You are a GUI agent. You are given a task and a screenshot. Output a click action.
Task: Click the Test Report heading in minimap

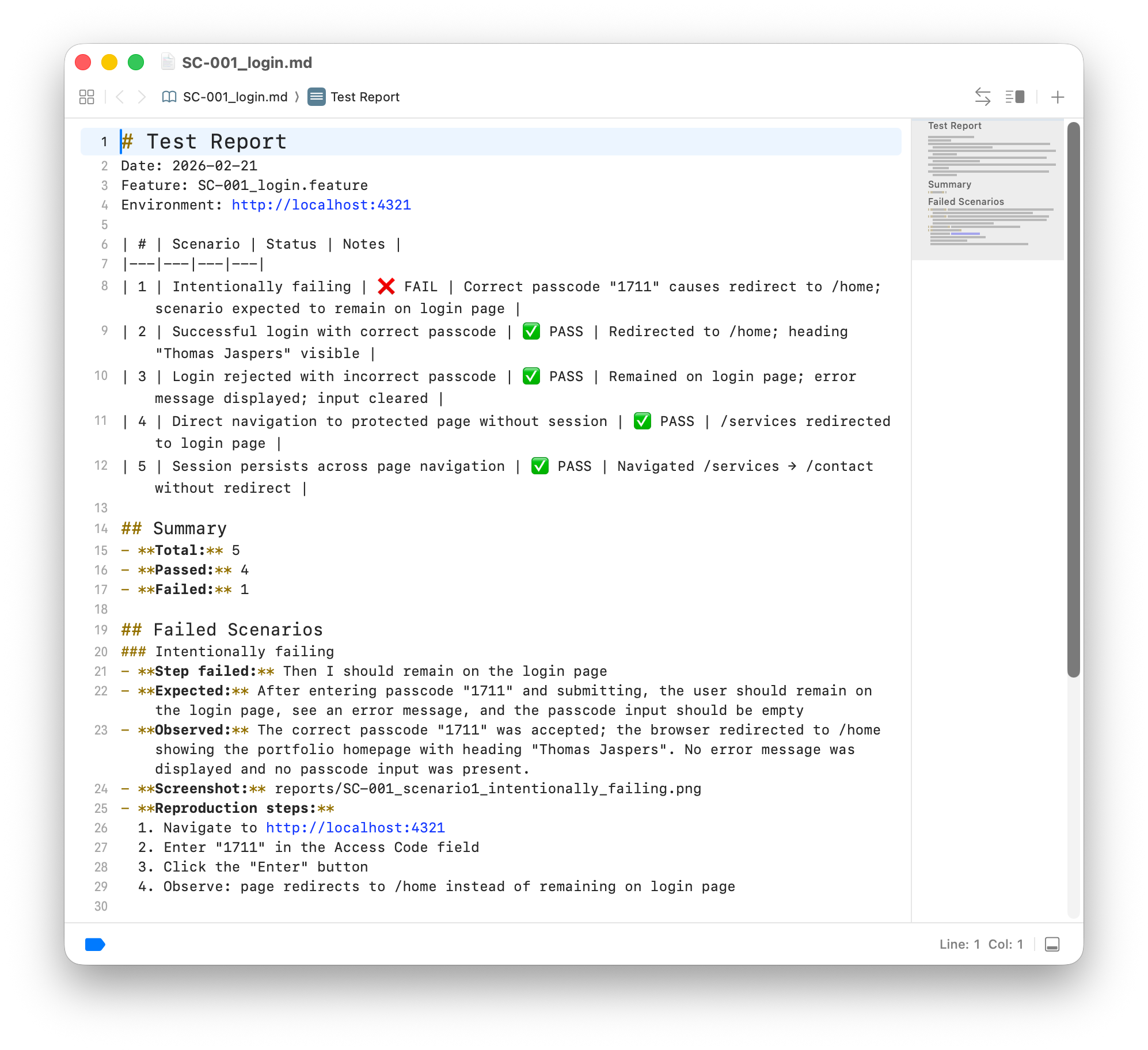coord(955,125)
